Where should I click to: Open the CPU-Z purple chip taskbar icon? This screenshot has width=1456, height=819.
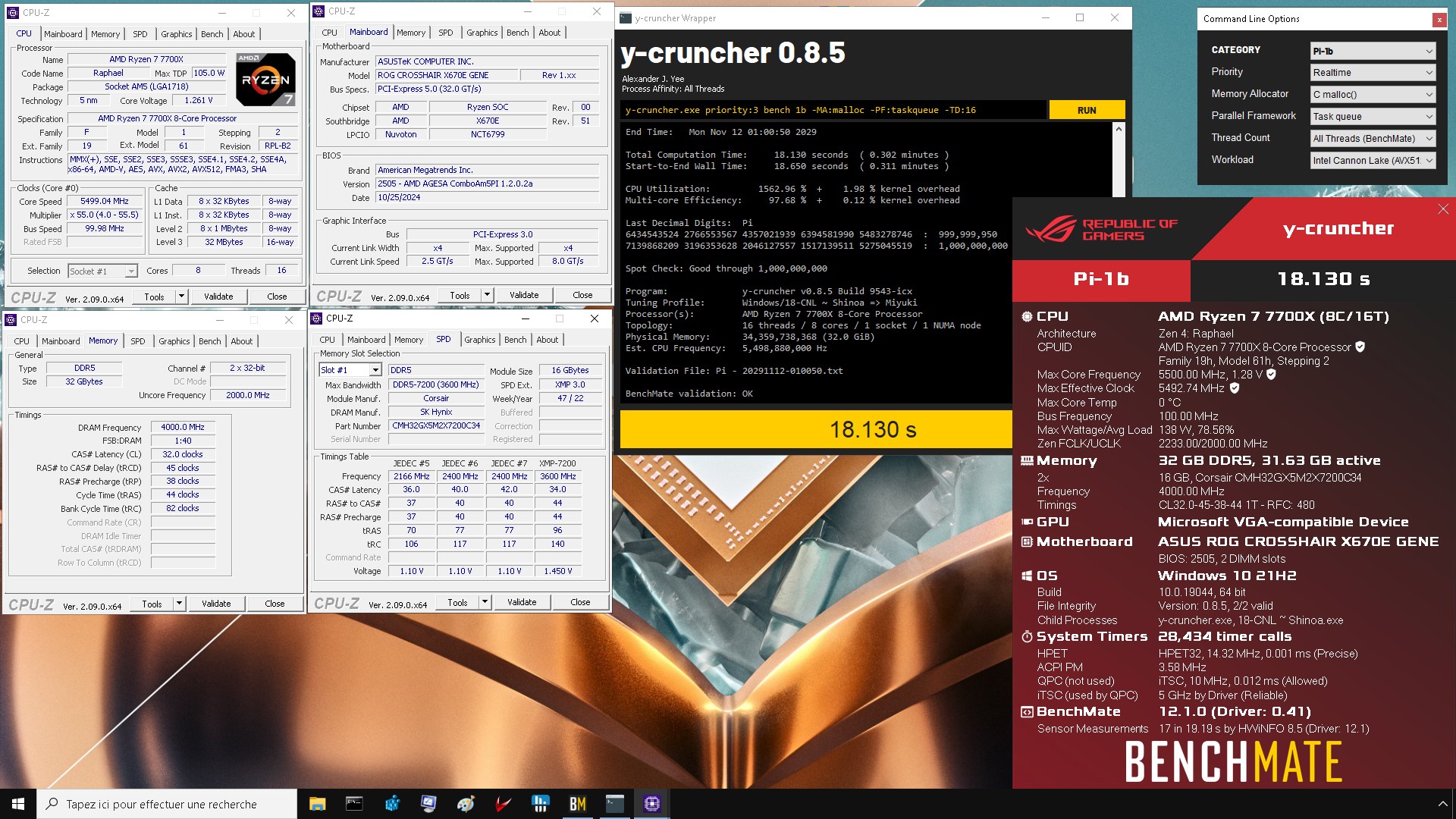click(651, 804)
